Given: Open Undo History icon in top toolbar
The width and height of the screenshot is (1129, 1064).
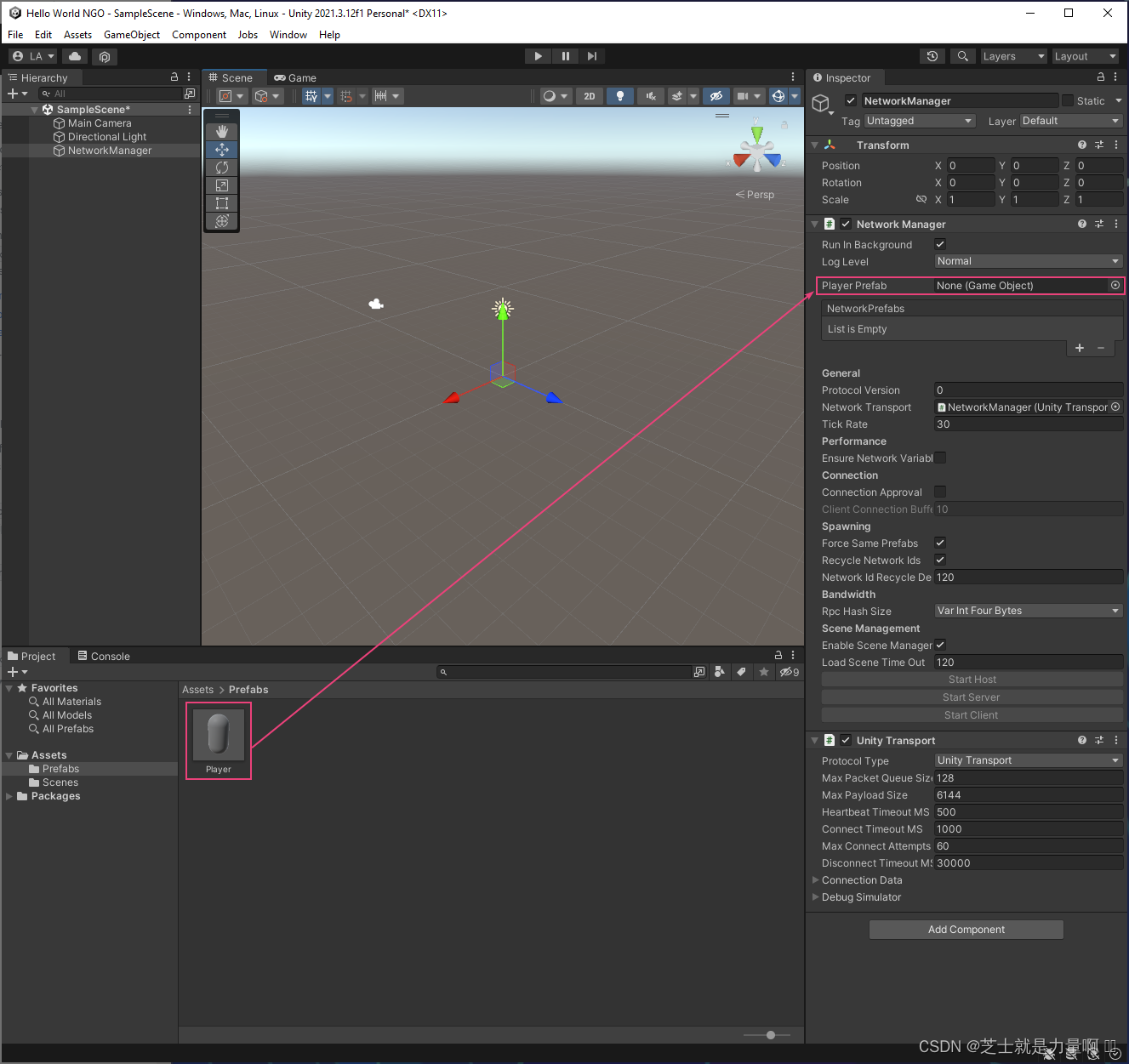Looking at the screenshot, I should pos(932,56).
